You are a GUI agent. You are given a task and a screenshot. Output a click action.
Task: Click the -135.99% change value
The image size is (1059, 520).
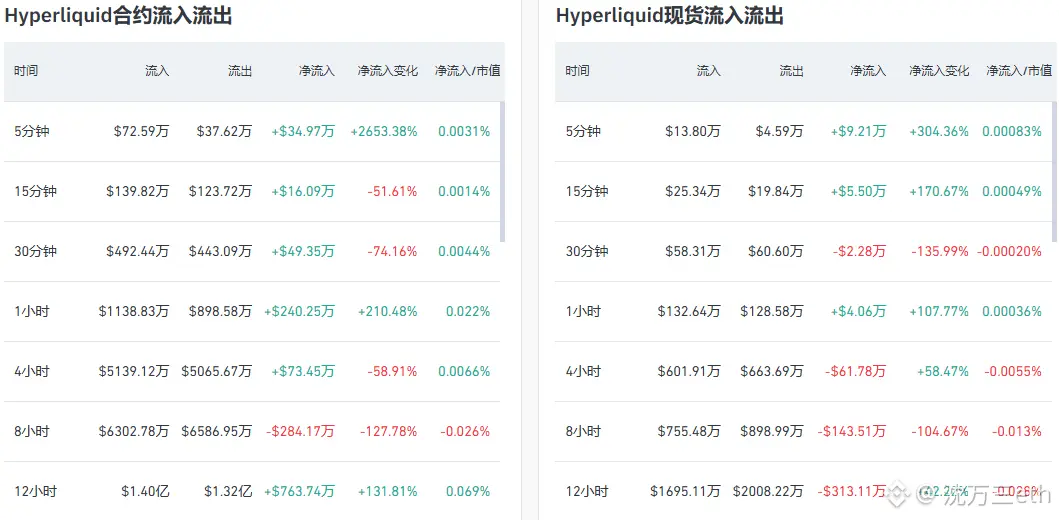pos(940,252)
